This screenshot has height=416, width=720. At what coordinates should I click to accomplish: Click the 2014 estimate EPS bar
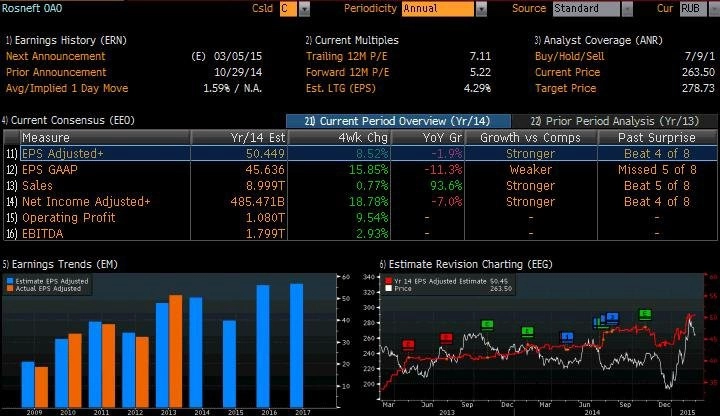(x=196, y=353)
